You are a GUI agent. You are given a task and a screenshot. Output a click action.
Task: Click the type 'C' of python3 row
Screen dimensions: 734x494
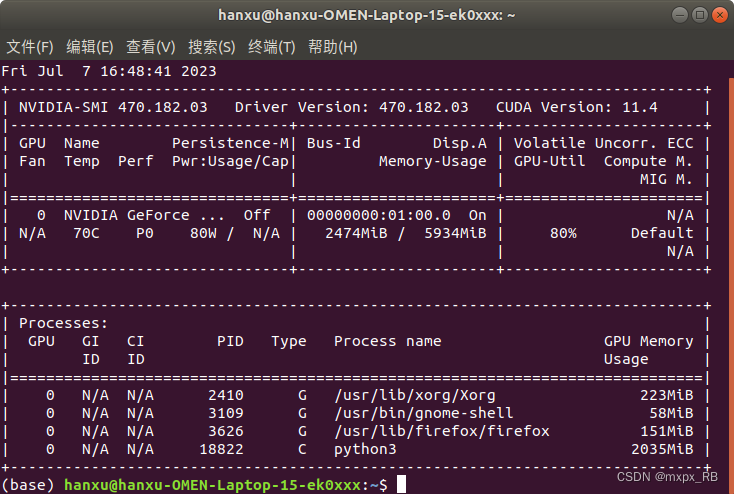pyautogui.click(x=302, y=450)
